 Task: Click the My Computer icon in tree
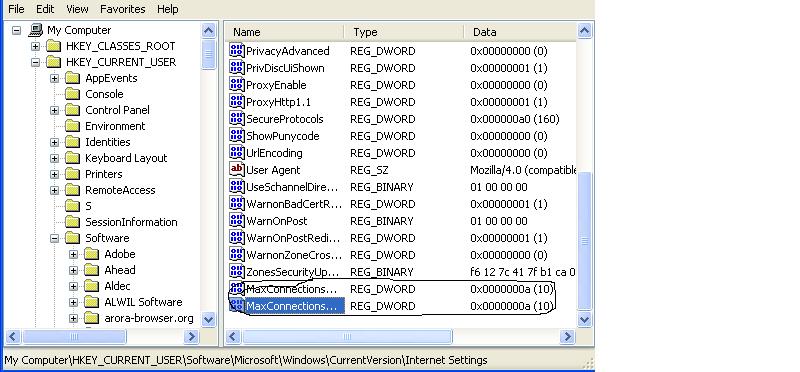click(36, 30)
